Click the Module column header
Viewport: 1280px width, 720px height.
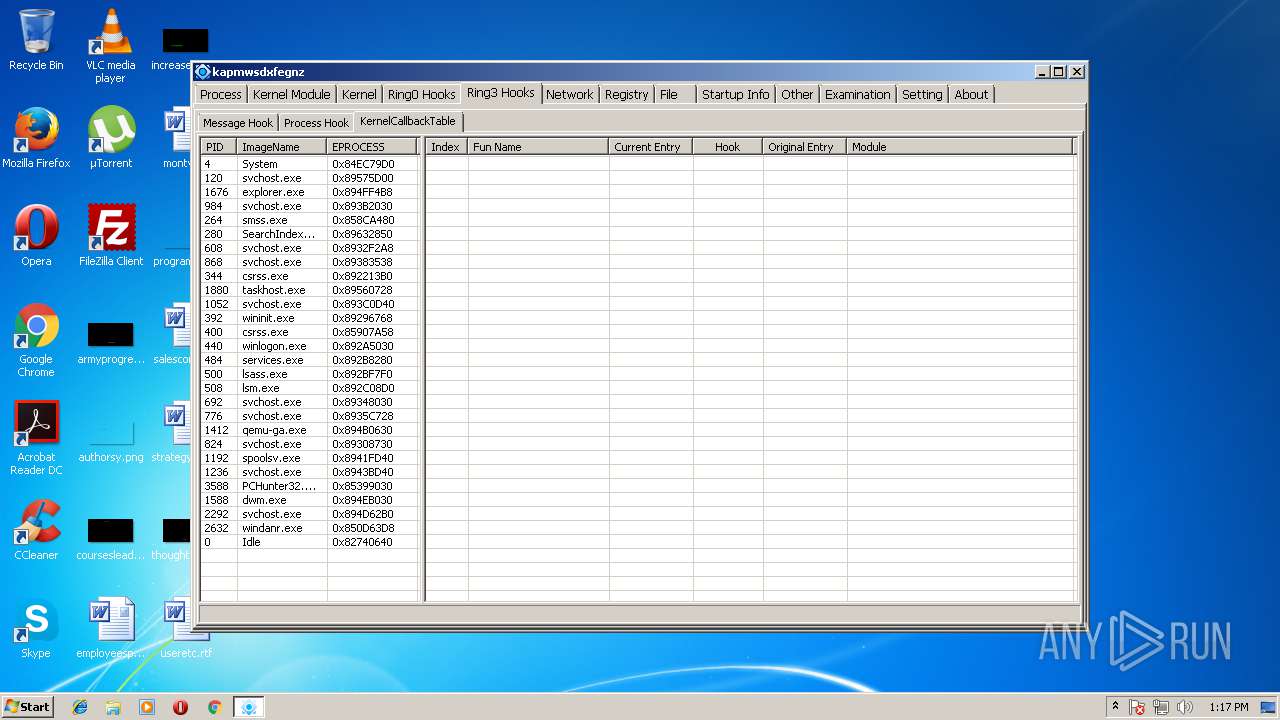pos(960,146)
